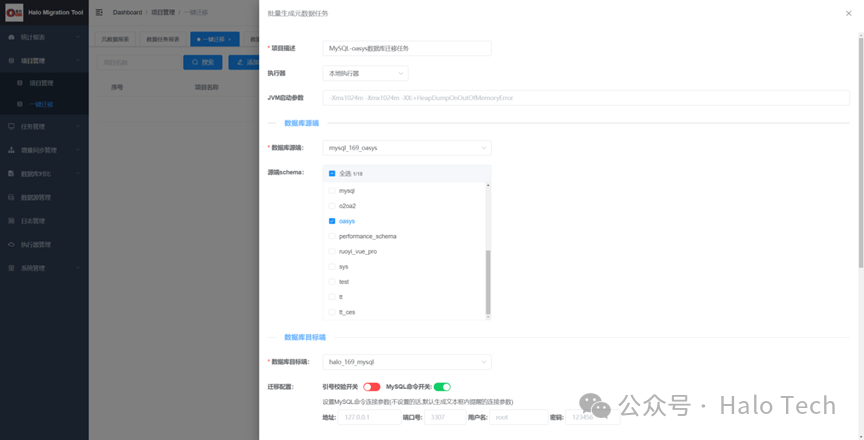Check the o2oa2 schema checkbox
Viewport: 864px width, 440px height.
(x=332, y=206)
